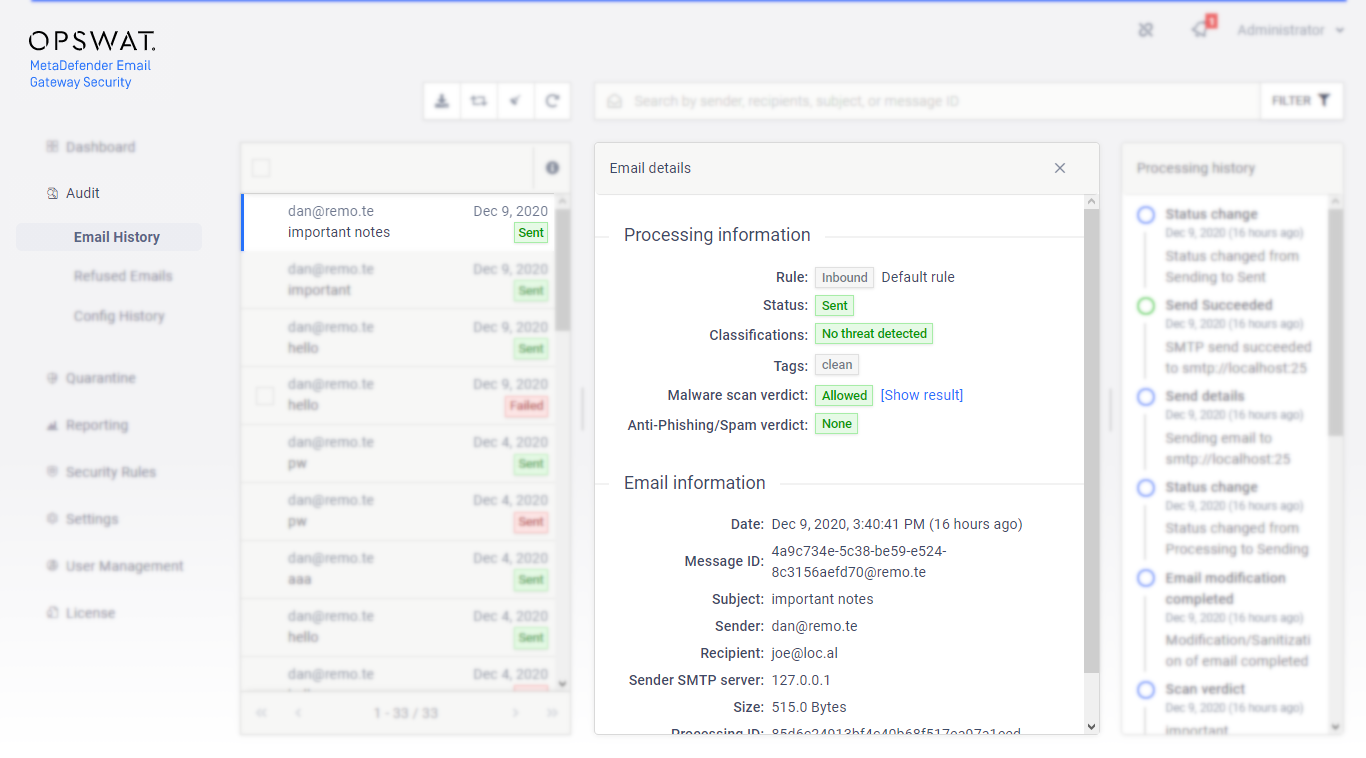Click recipient joe@loc.al
The image size is (1366, 758).
click(805, 653)
